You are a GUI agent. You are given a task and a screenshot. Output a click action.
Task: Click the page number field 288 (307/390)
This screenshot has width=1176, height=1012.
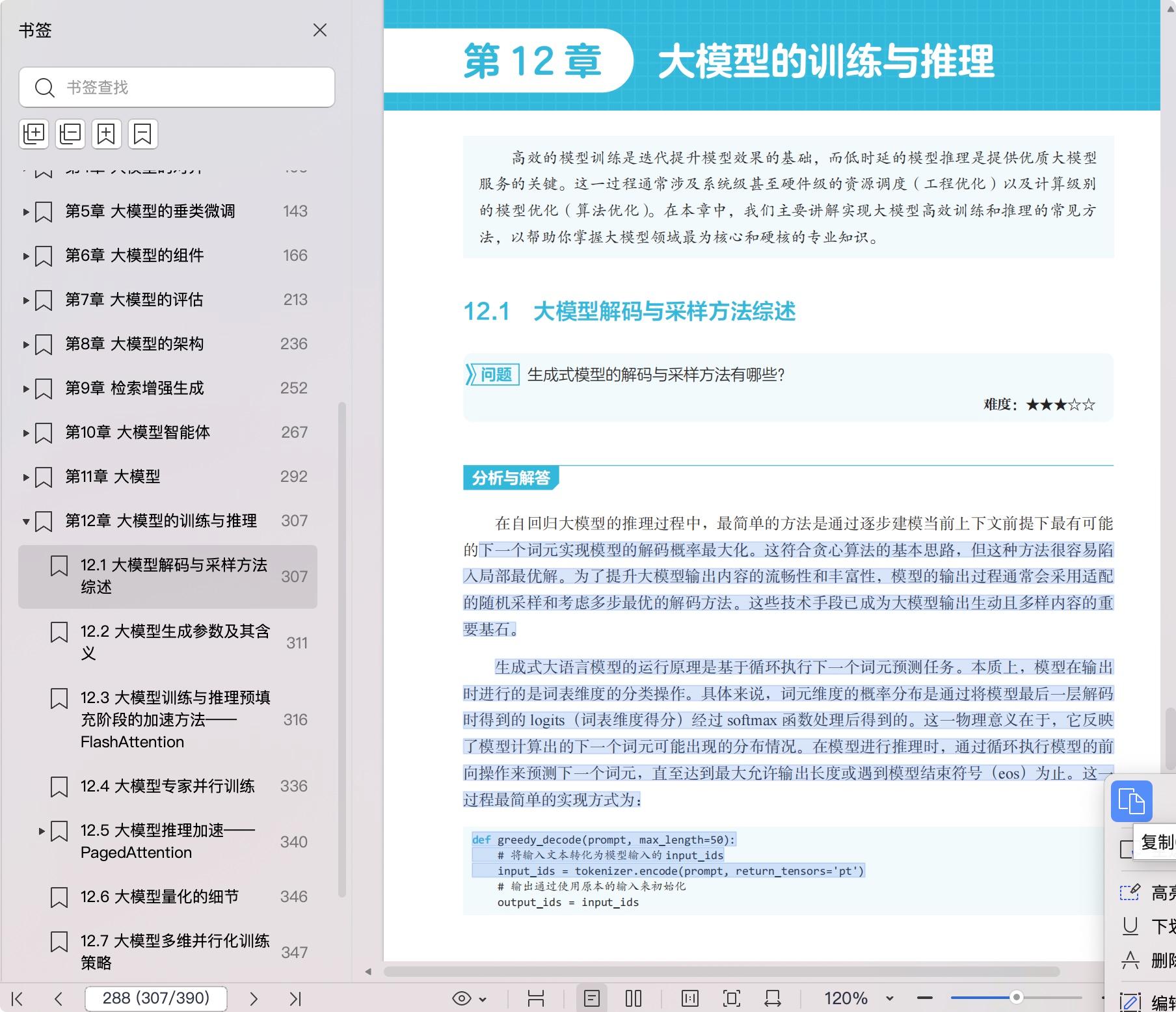coord(156,998)
